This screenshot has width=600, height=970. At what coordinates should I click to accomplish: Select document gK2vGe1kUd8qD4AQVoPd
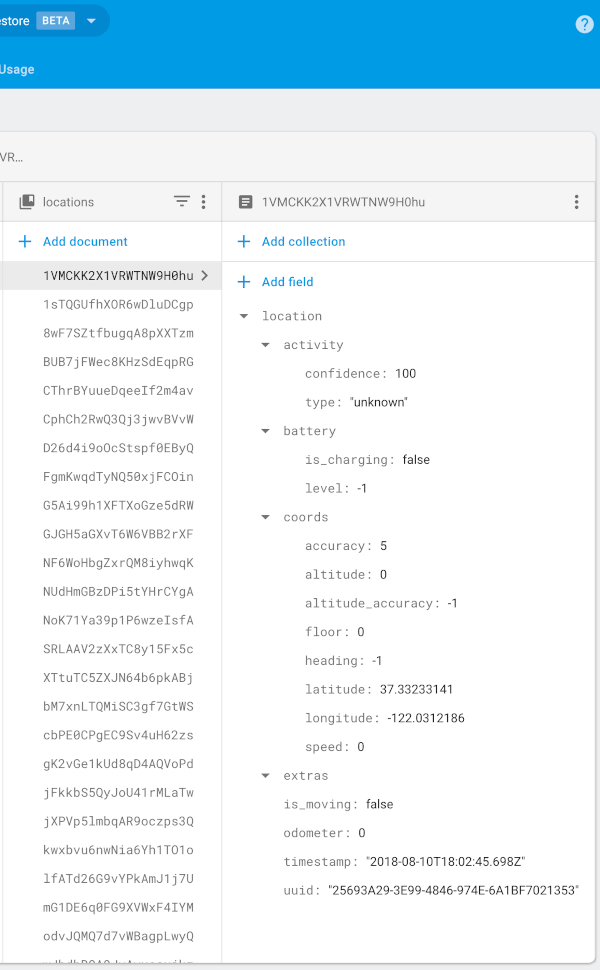(118, 764)
